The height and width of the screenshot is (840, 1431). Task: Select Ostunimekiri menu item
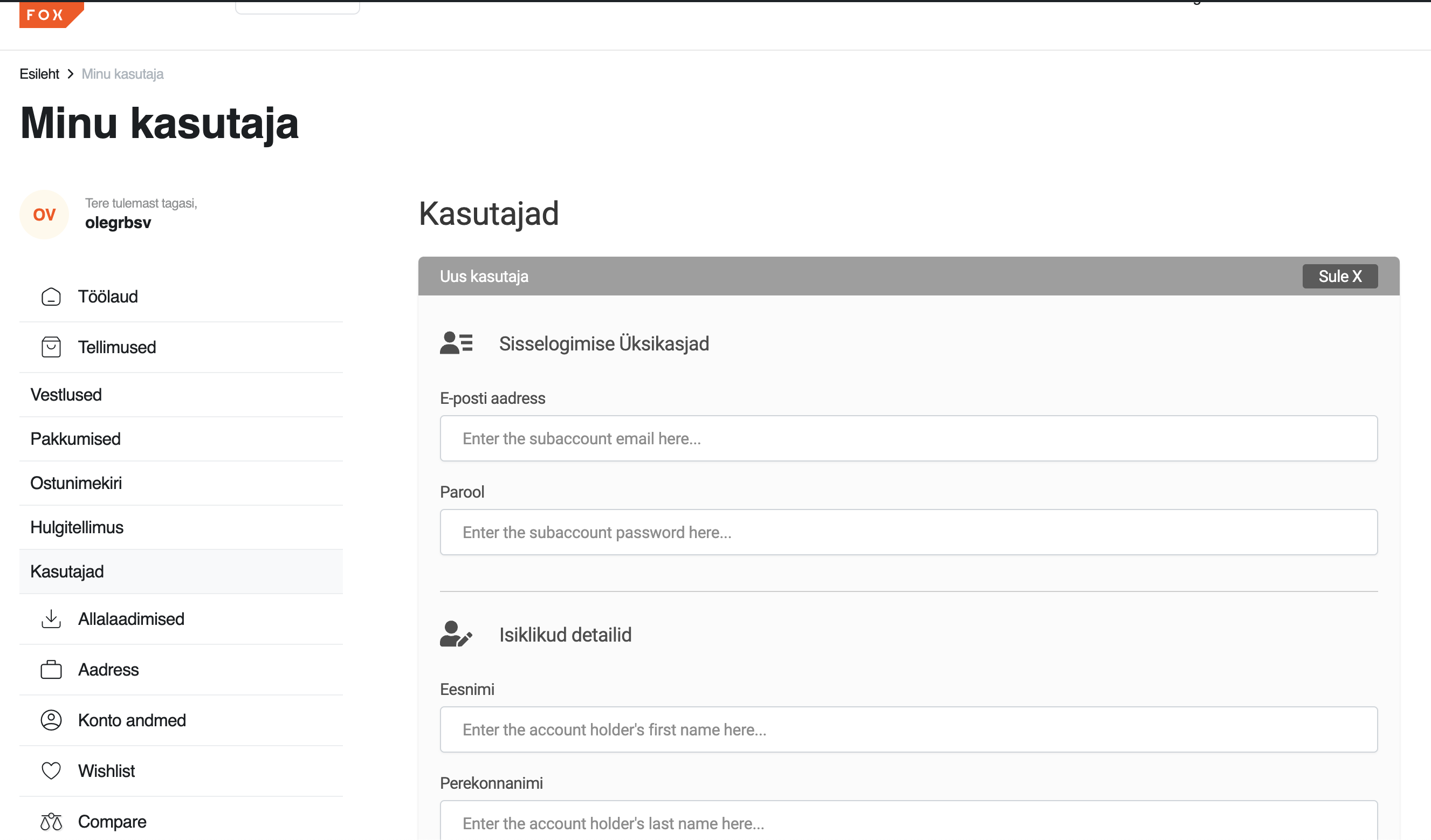pos(181,483)
